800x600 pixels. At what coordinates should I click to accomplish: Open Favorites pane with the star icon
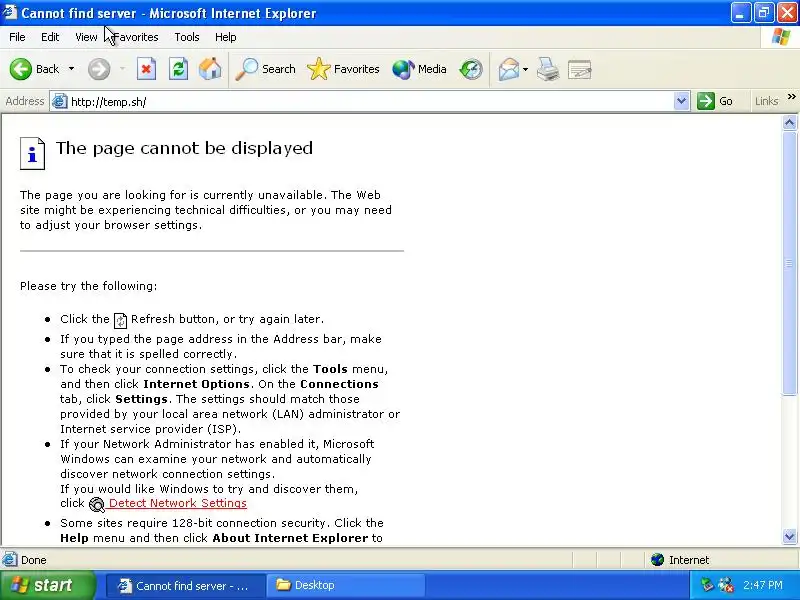click(x=343, y=69)
